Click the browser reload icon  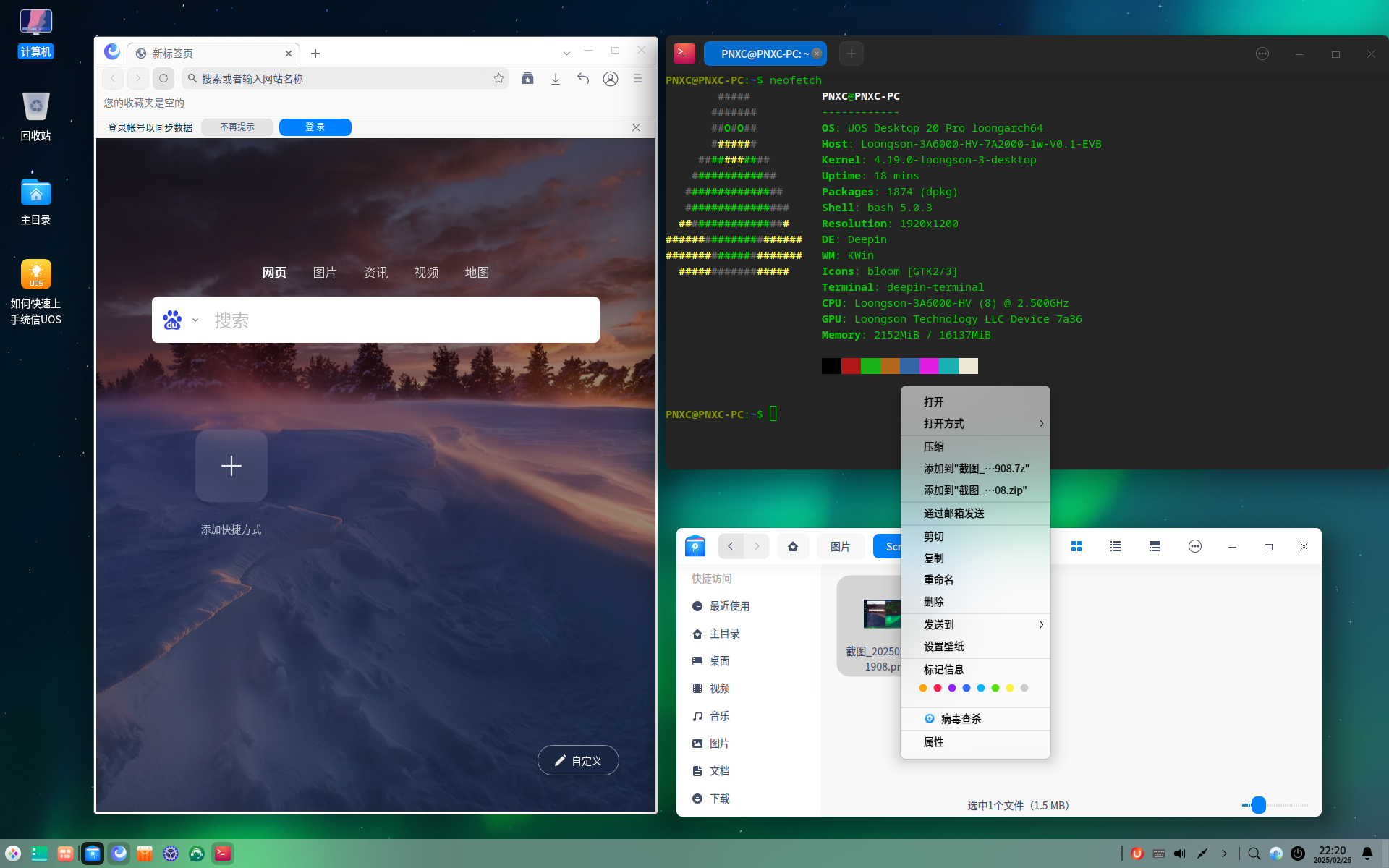click(x=163, y=78)
